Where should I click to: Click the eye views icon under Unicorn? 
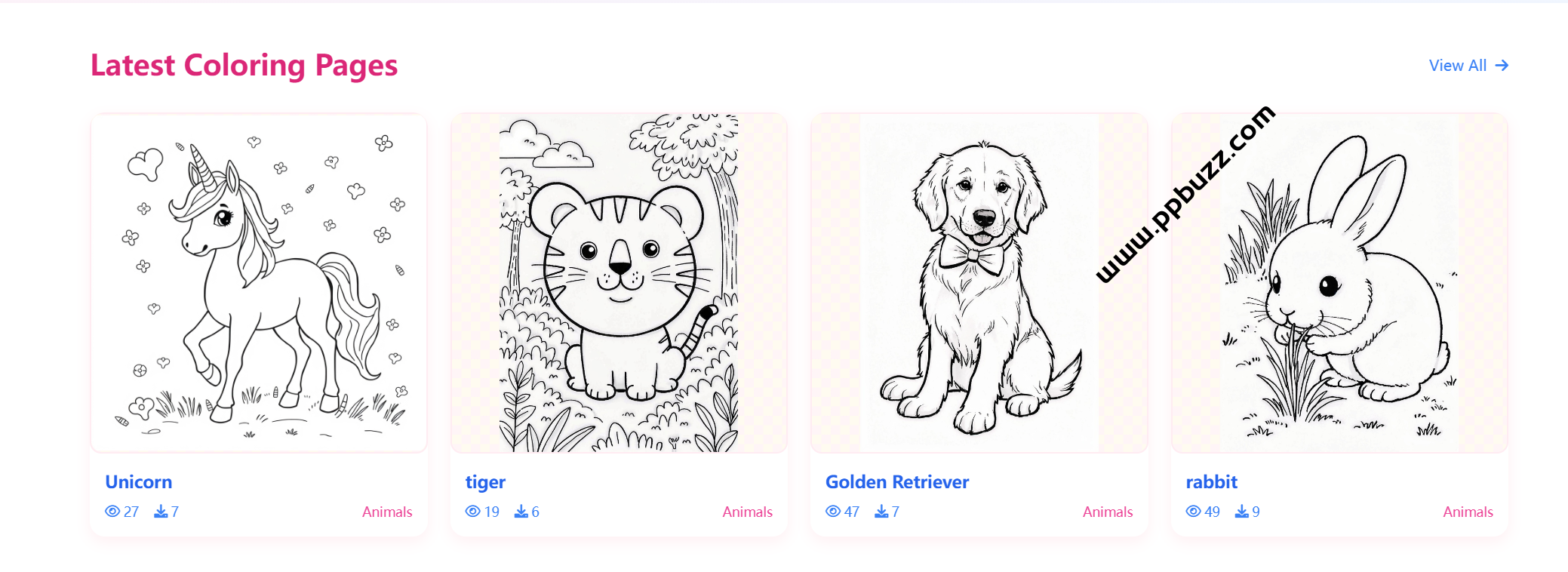click(112, 512)
